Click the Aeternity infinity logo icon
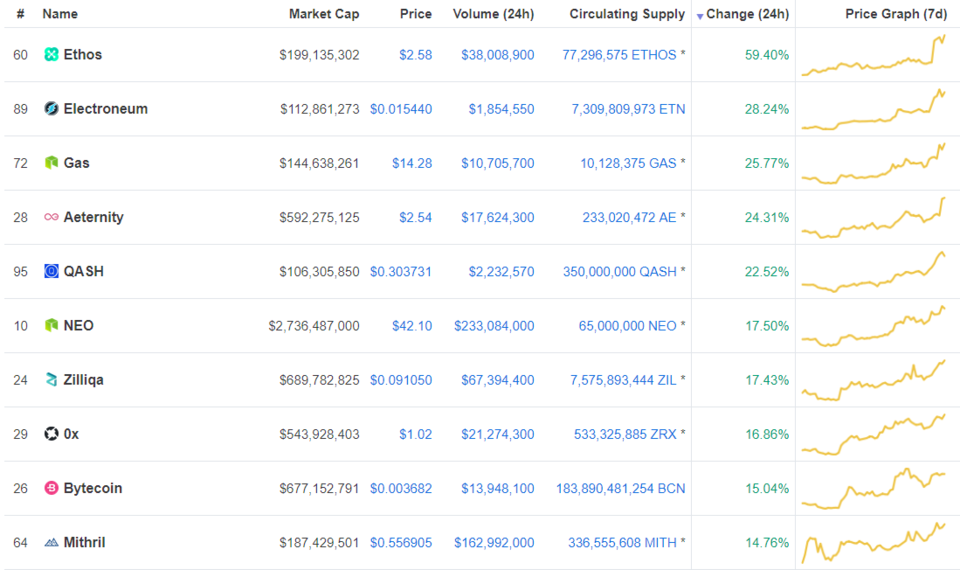Viewport: 960px width, 570px height. click(51, 217)
